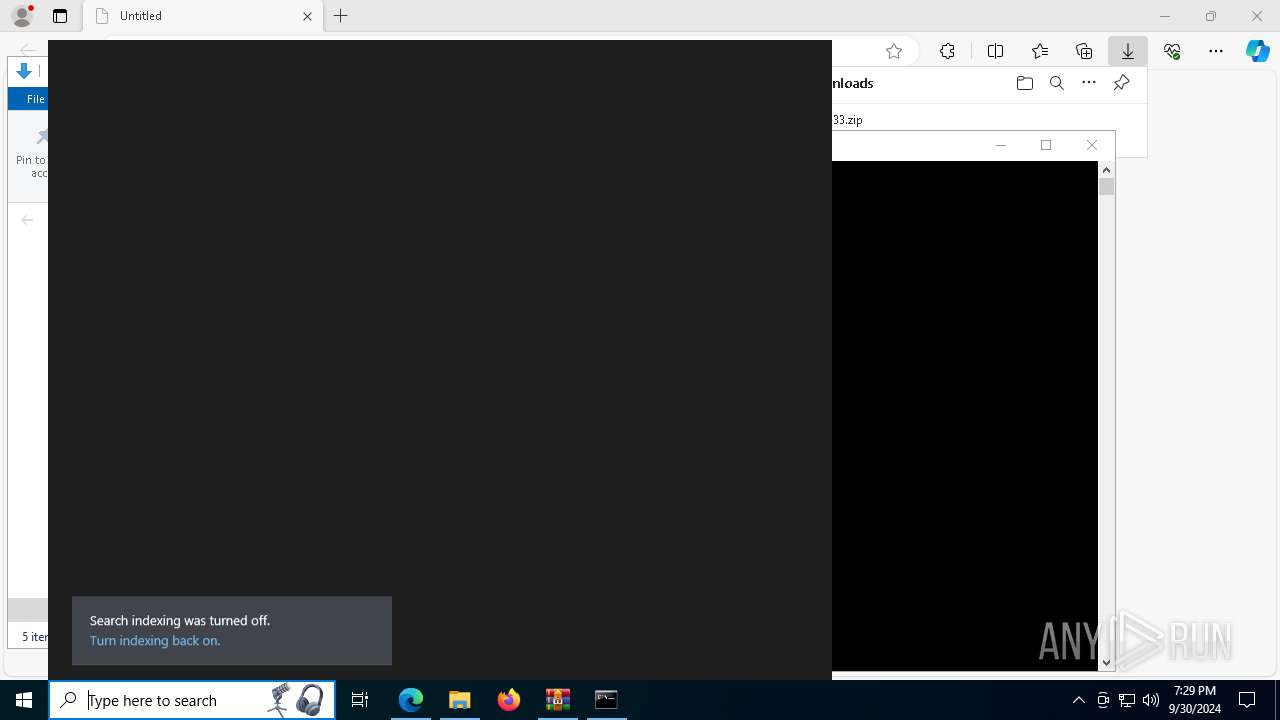Open volume control tray icon
1280x720 pixels.
1151,700
